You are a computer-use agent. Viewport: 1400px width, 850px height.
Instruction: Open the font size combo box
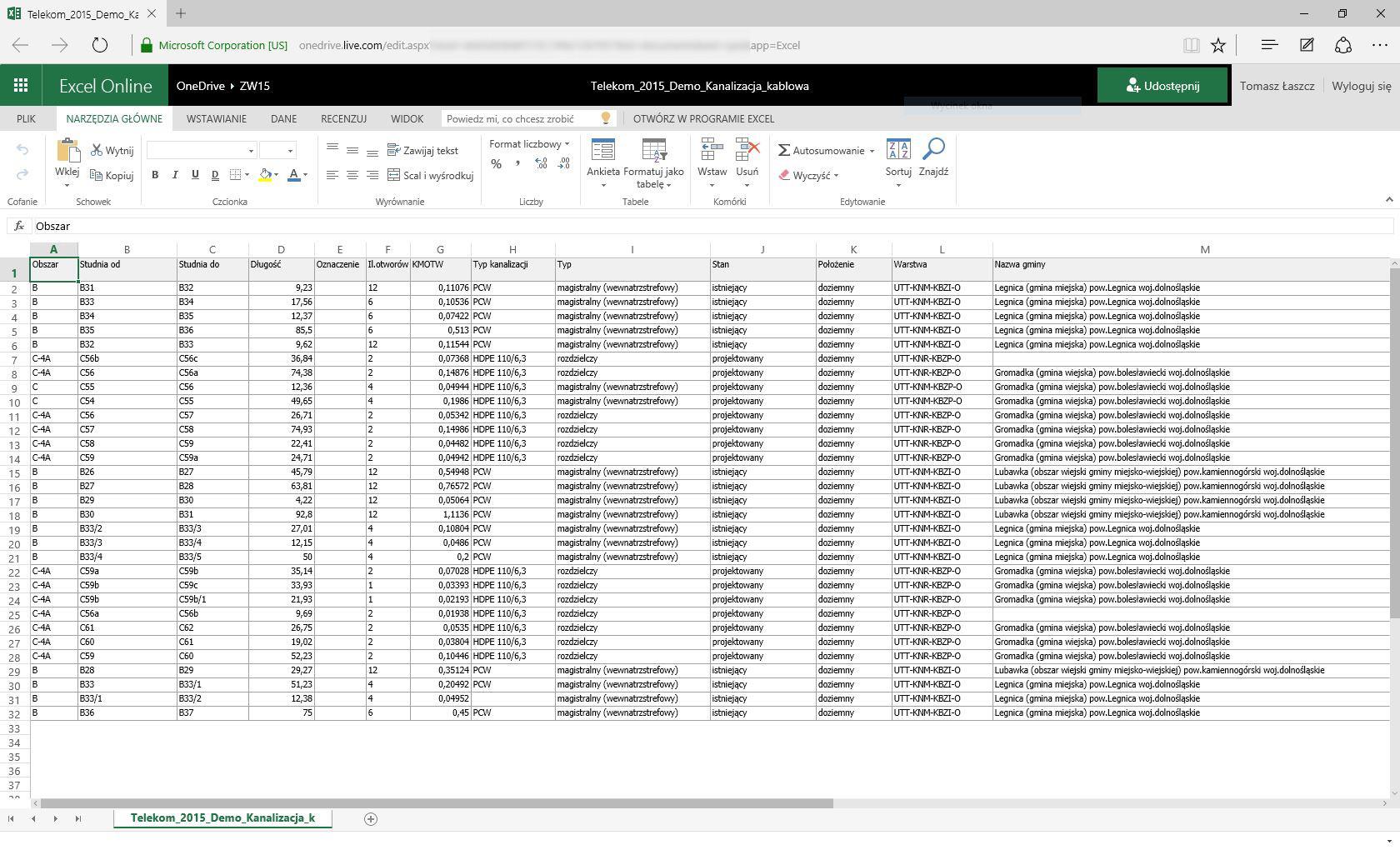pos(277,151)
